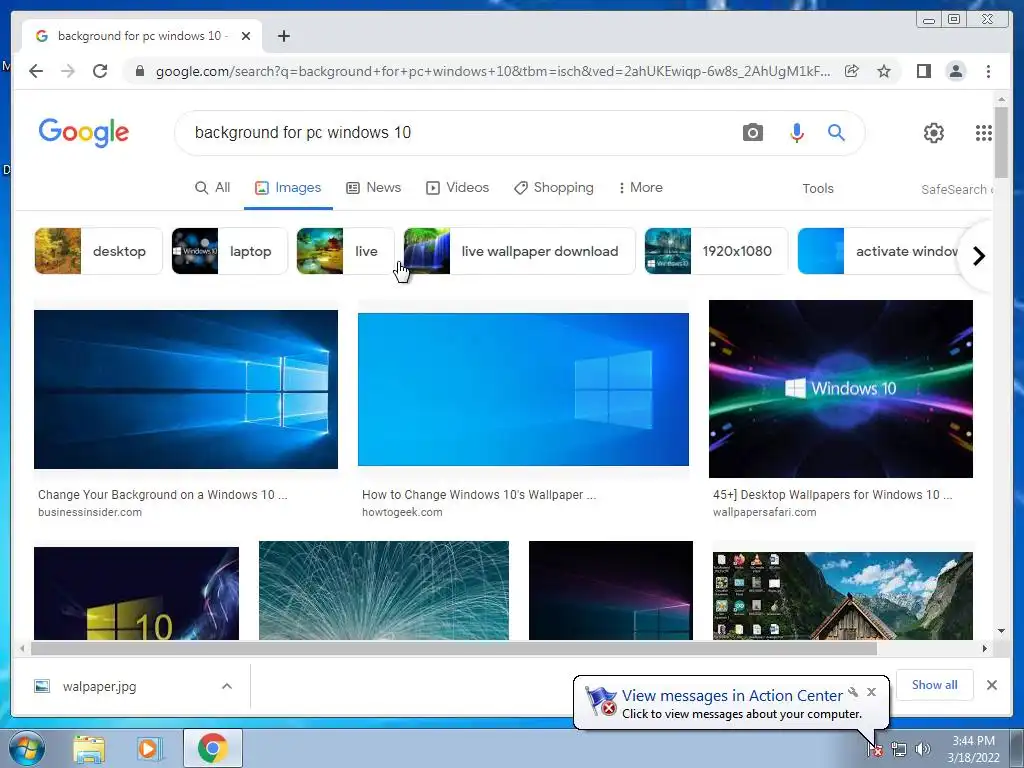Click the page's vertical scrollbar thumb
1024x768 pixels.
pyautogui.click(x=1001, y=142)
